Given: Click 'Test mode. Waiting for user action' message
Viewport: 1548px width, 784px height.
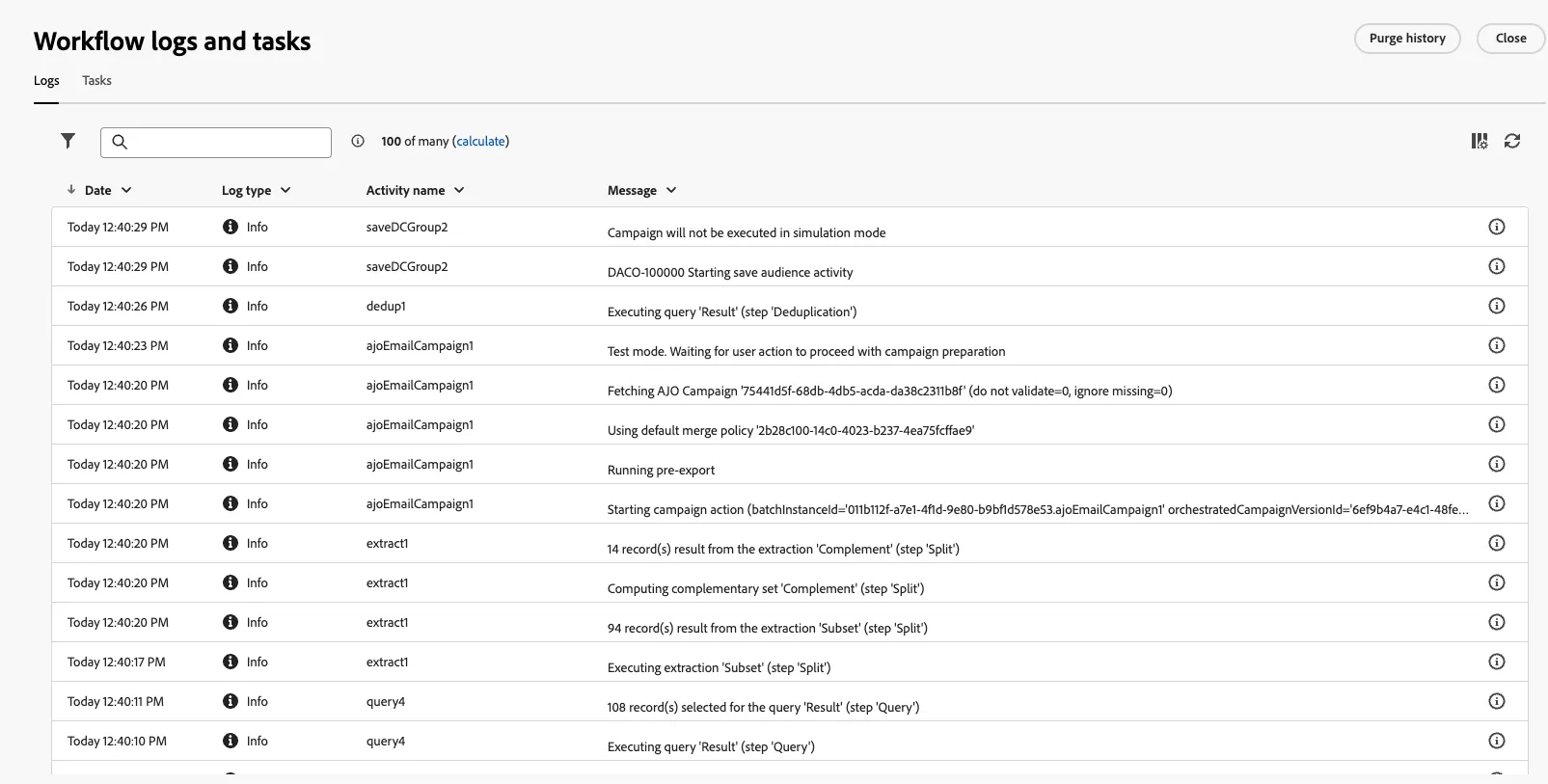Looking at the screenshot, I should tap(806, 351).
